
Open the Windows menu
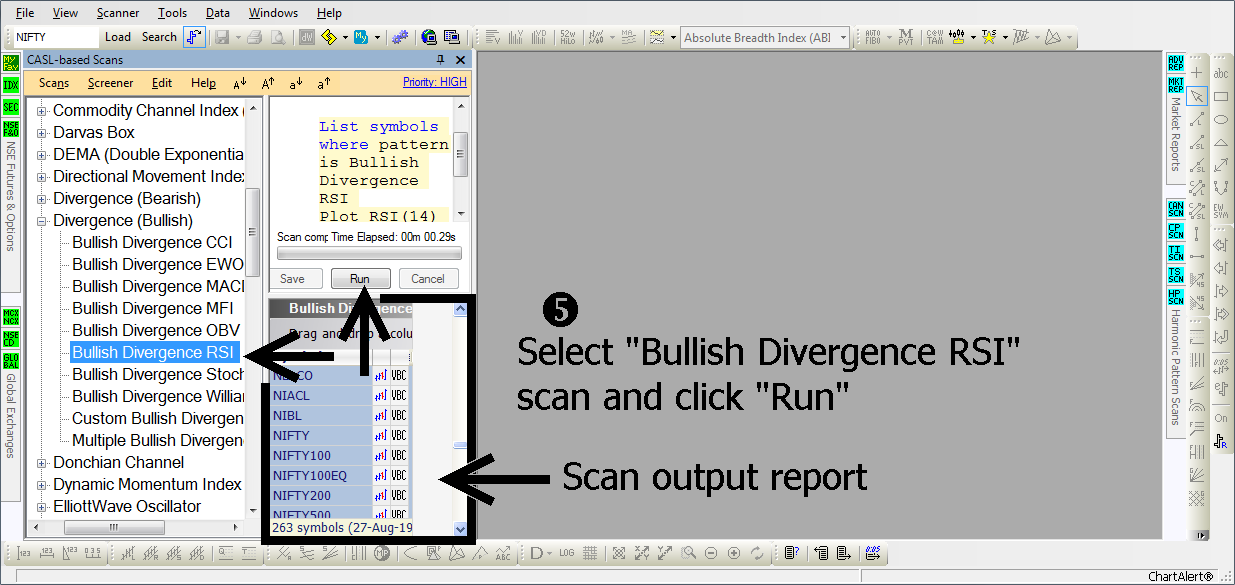pos(273,13)
